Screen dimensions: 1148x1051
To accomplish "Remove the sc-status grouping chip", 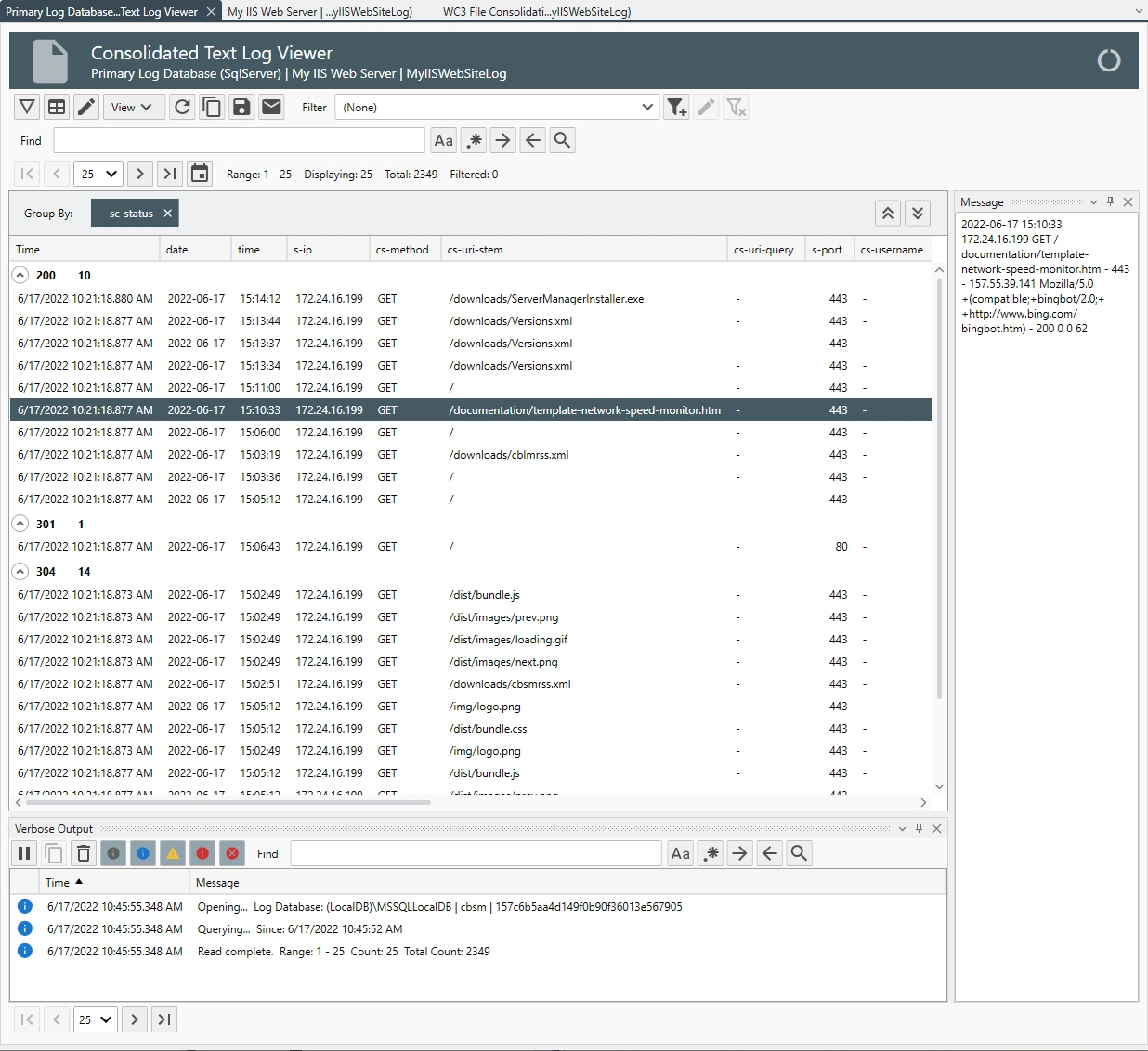I will pyautogui.click(x=168, y=214).
